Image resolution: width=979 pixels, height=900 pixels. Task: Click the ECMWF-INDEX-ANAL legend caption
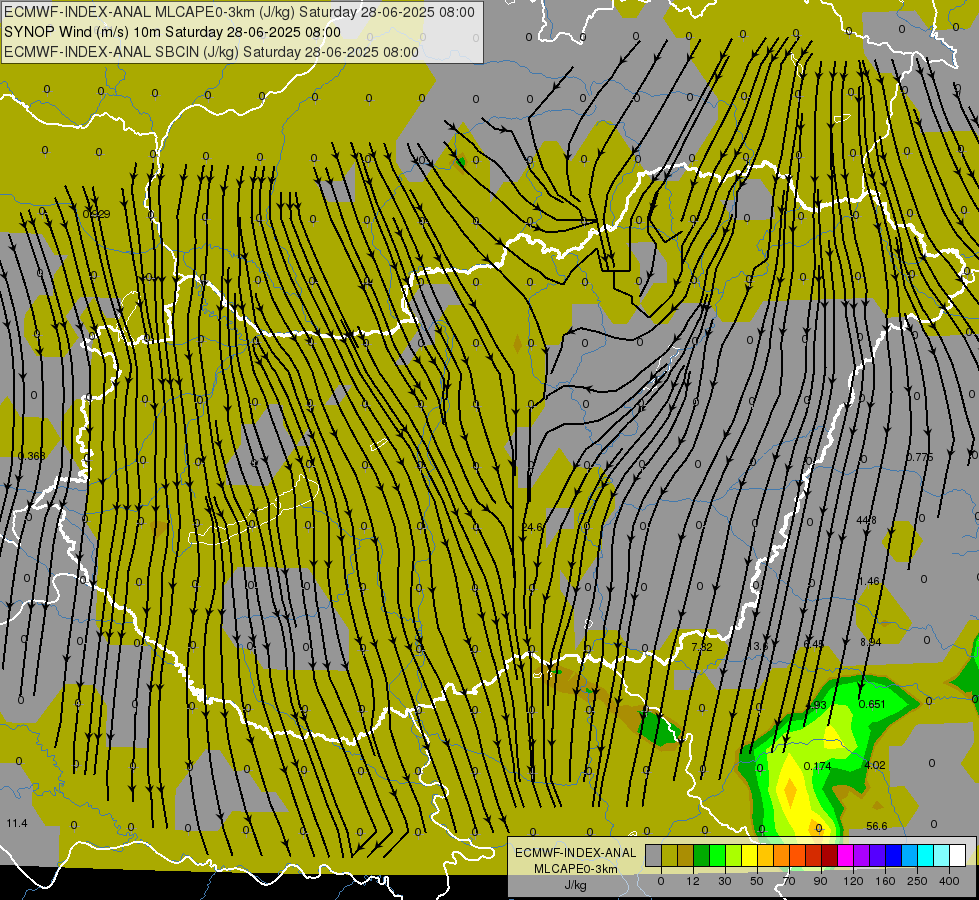575,853
